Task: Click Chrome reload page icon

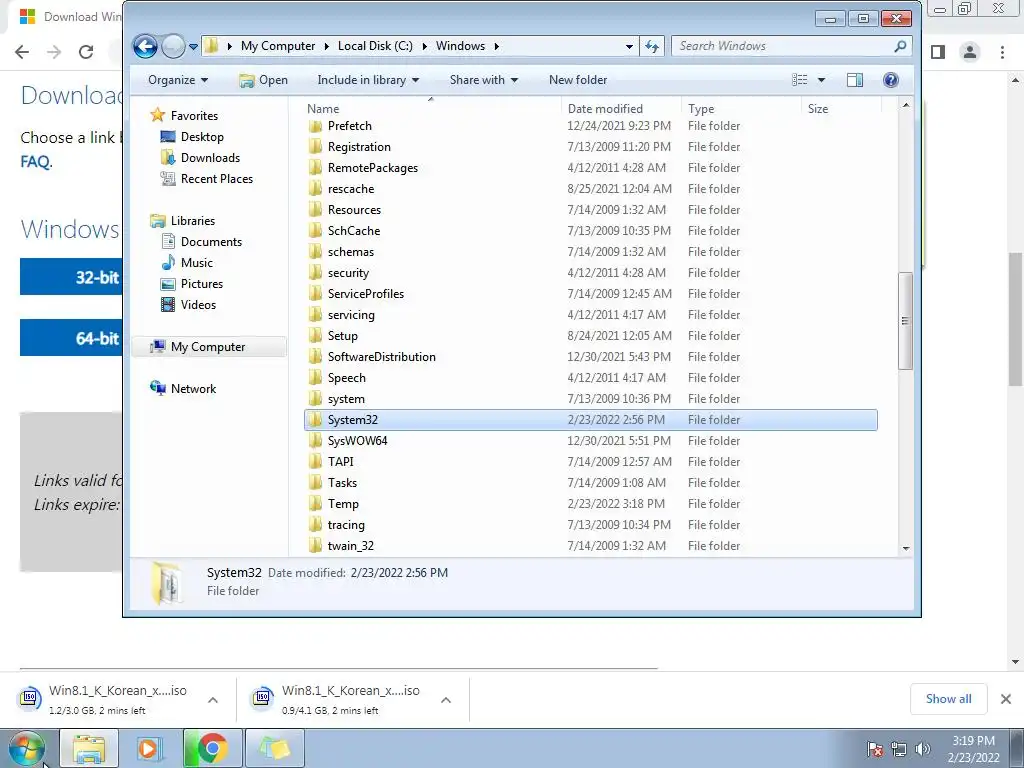Action: point(86,52)
